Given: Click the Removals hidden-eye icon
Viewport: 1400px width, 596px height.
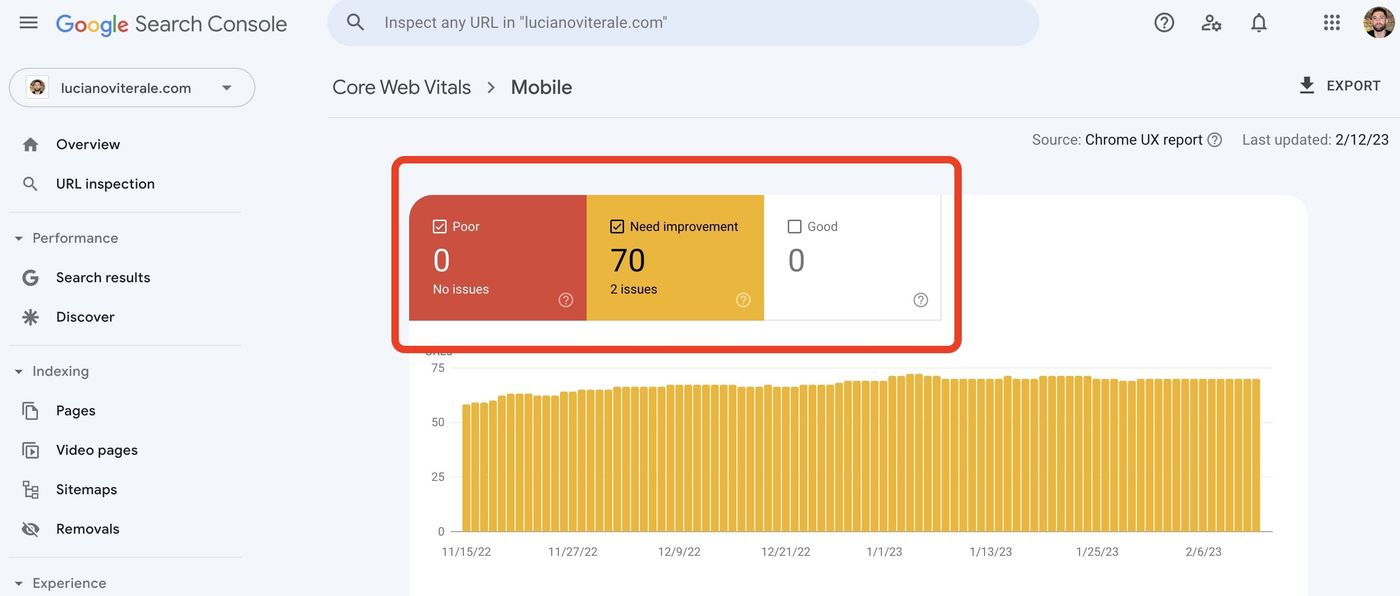Looking at the screenshot, I should coord(31,529).
